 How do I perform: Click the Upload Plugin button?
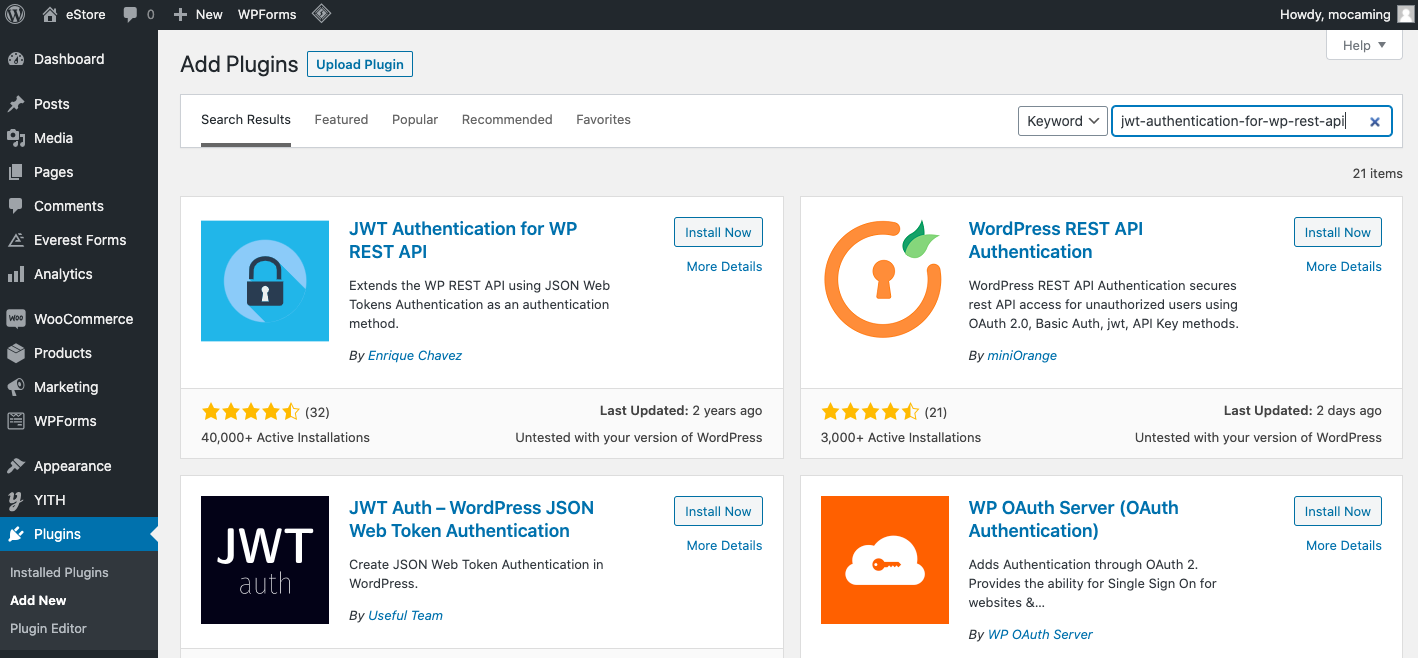click(360, 64)
